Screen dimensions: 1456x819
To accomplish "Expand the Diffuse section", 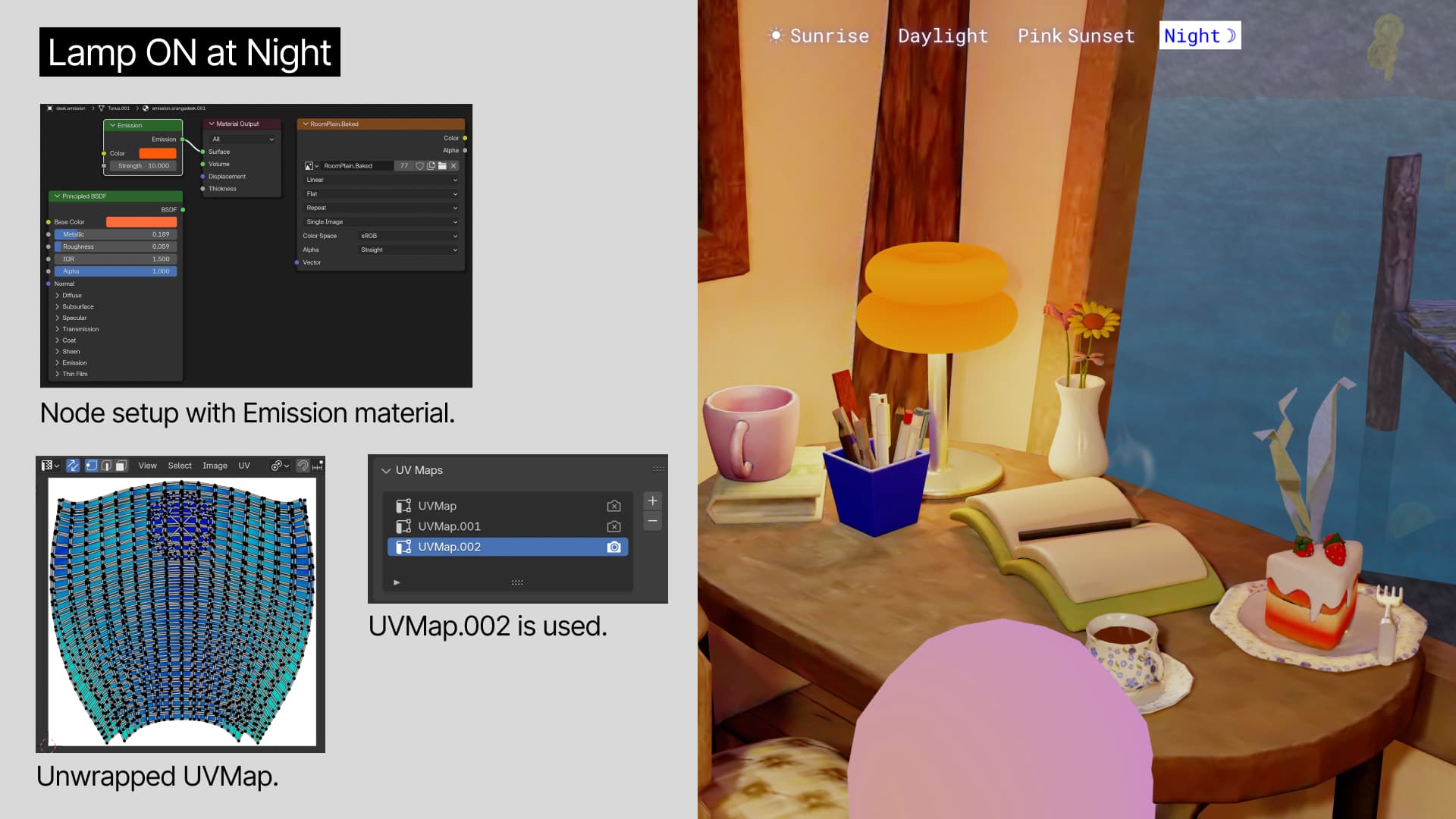I will tap(68, 296).
